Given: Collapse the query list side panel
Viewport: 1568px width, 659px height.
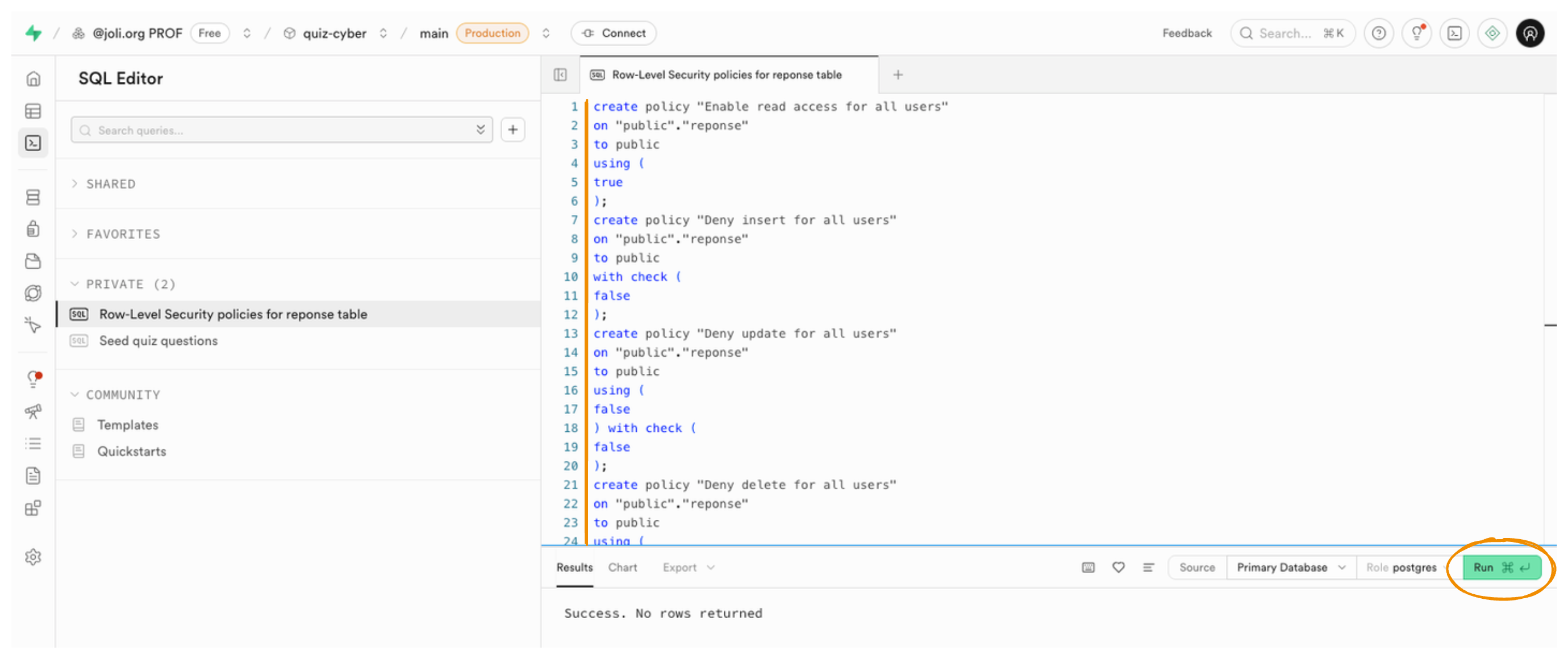Looking at the screenshot, I should [x=560, y=75].
